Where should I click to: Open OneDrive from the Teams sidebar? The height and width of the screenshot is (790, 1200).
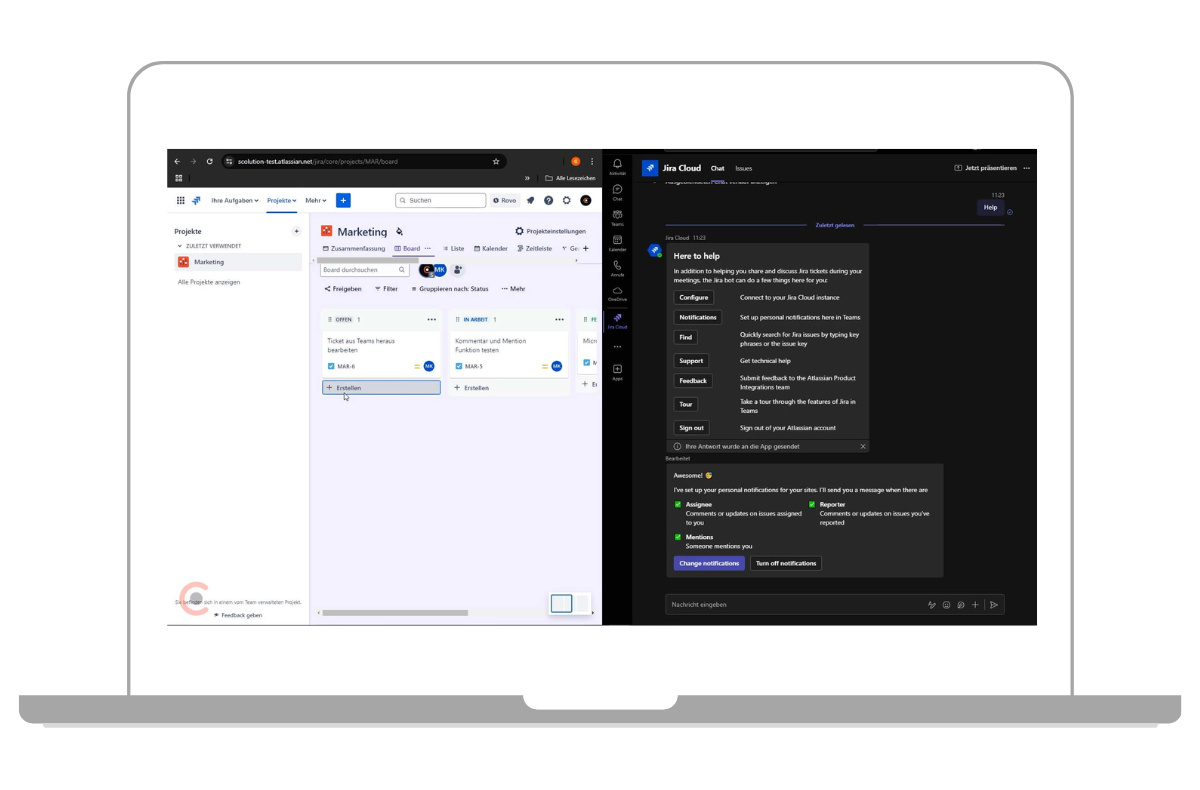tap(617, 292)
